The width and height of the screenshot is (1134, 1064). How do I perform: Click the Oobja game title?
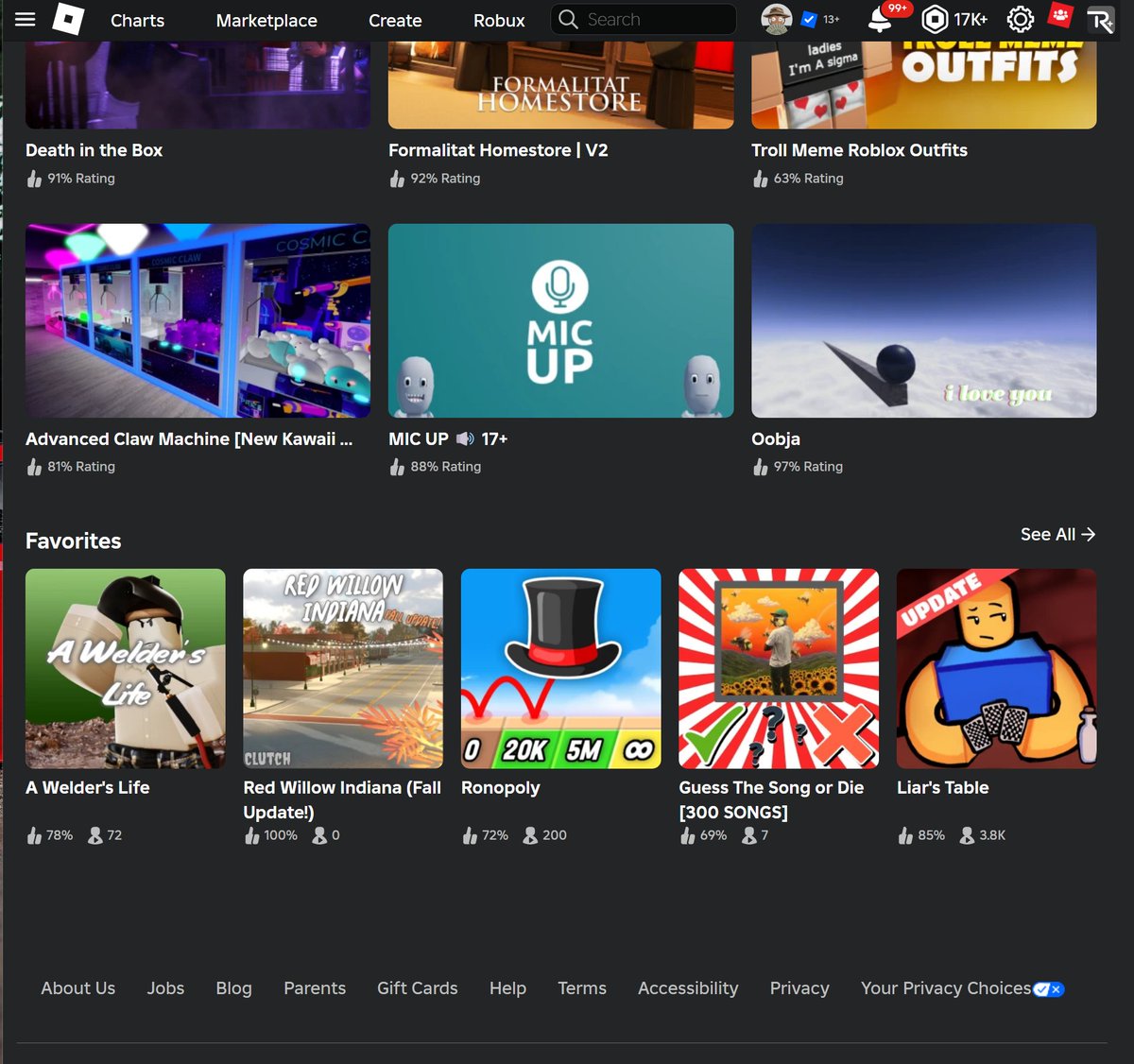(776, 438)
